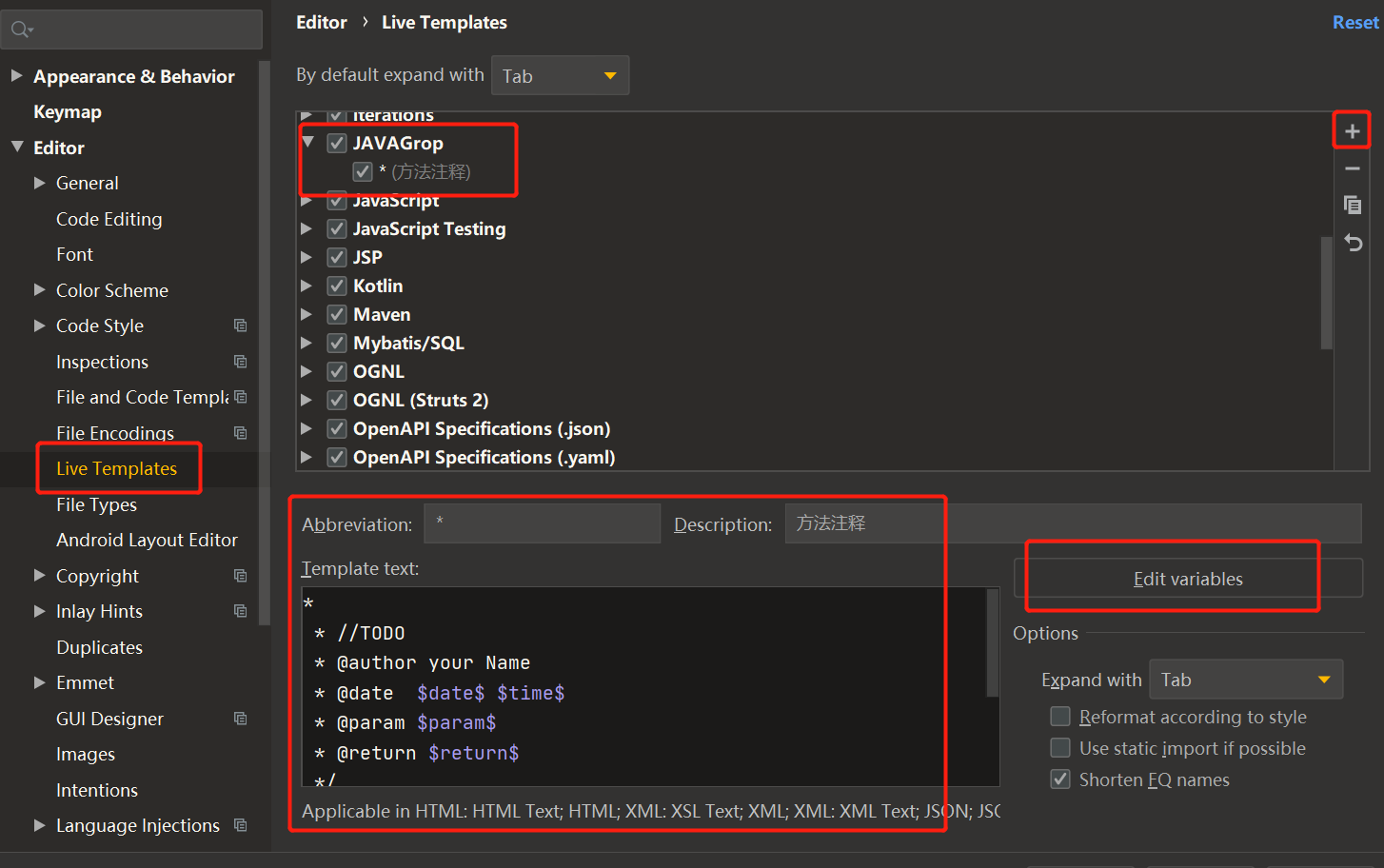Toggle the JavaScript Testing group checkbox
The height and width of the screenshot is (868, 1384).
(x=337, y=228)
